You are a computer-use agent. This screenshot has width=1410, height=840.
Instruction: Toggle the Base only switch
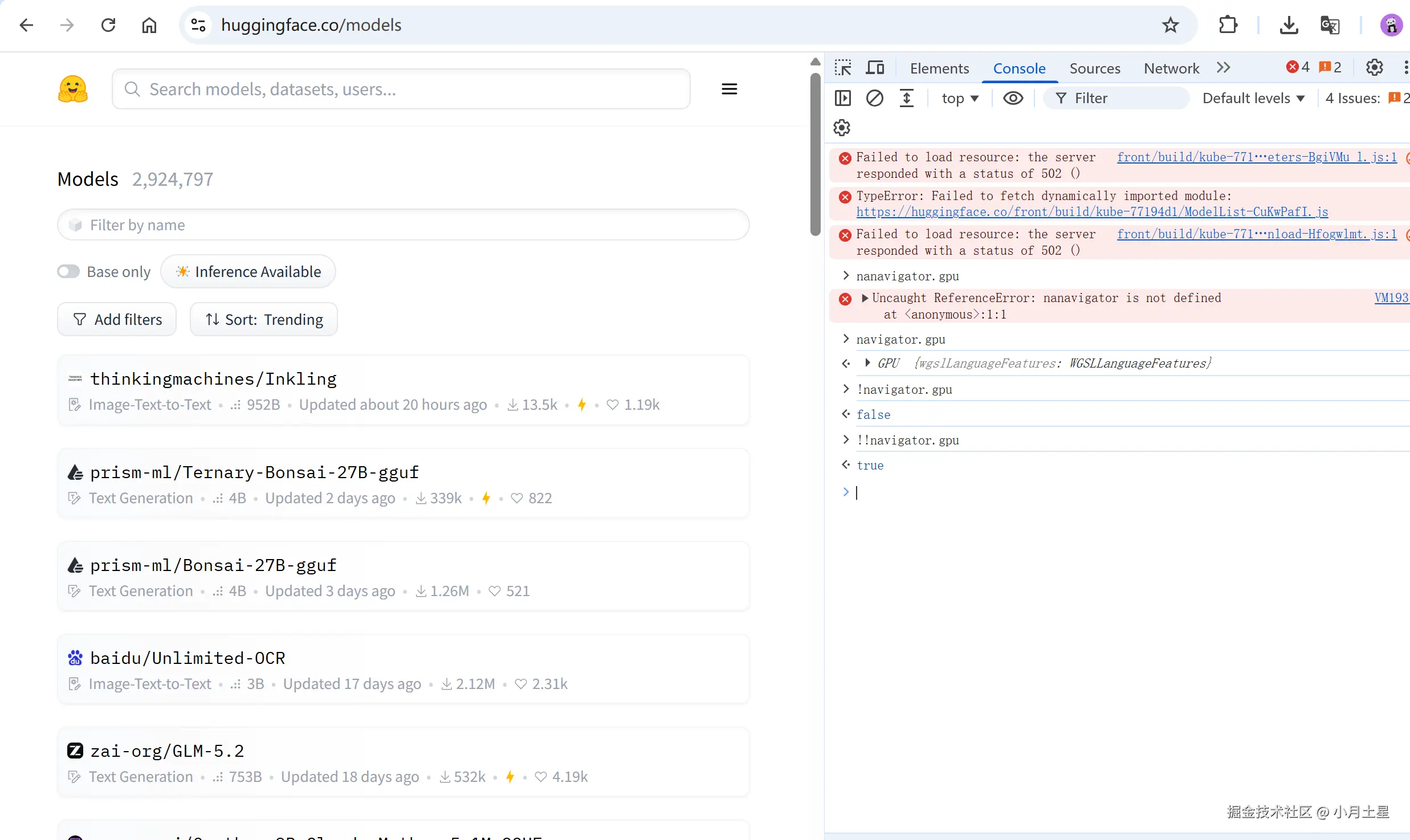tap(68, 272)
